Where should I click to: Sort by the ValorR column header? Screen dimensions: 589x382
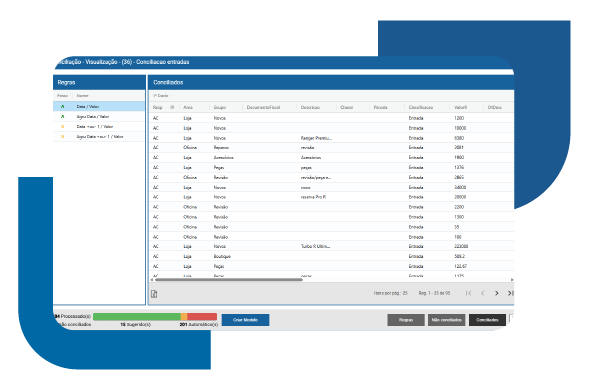coord(461,107)
